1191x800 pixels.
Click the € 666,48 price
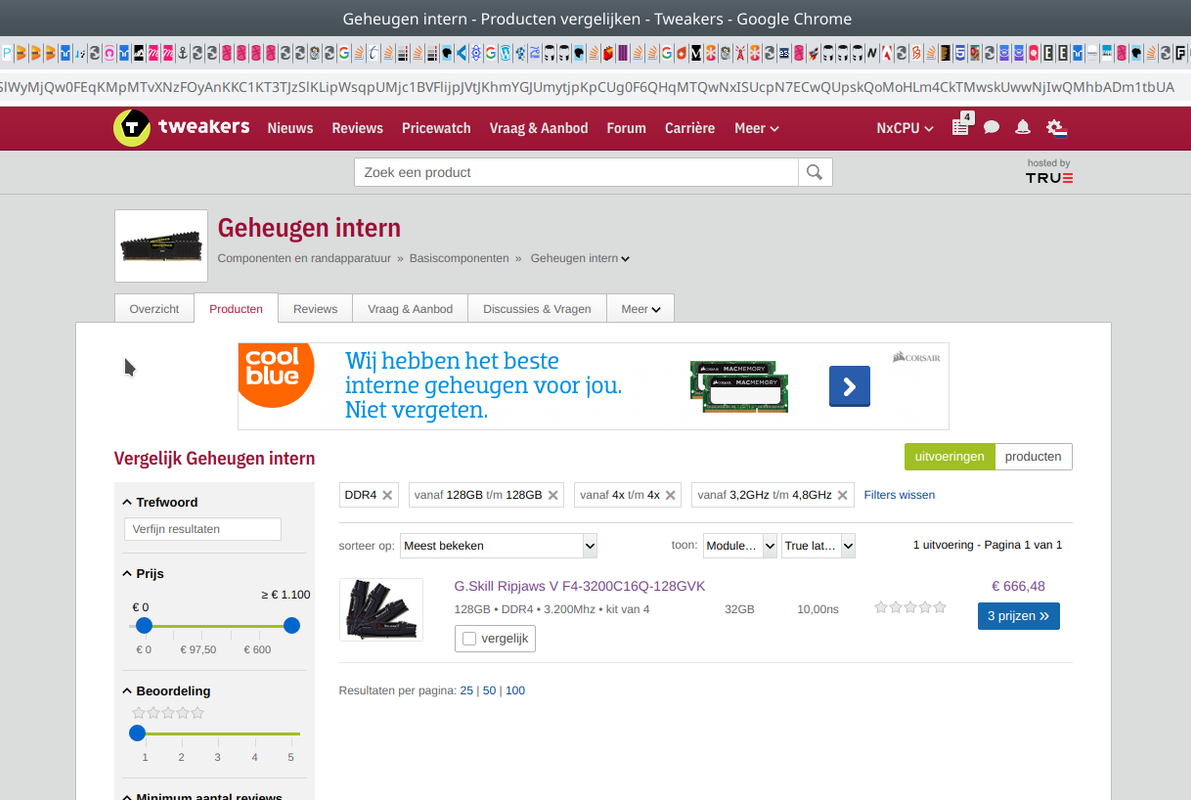1019,587
